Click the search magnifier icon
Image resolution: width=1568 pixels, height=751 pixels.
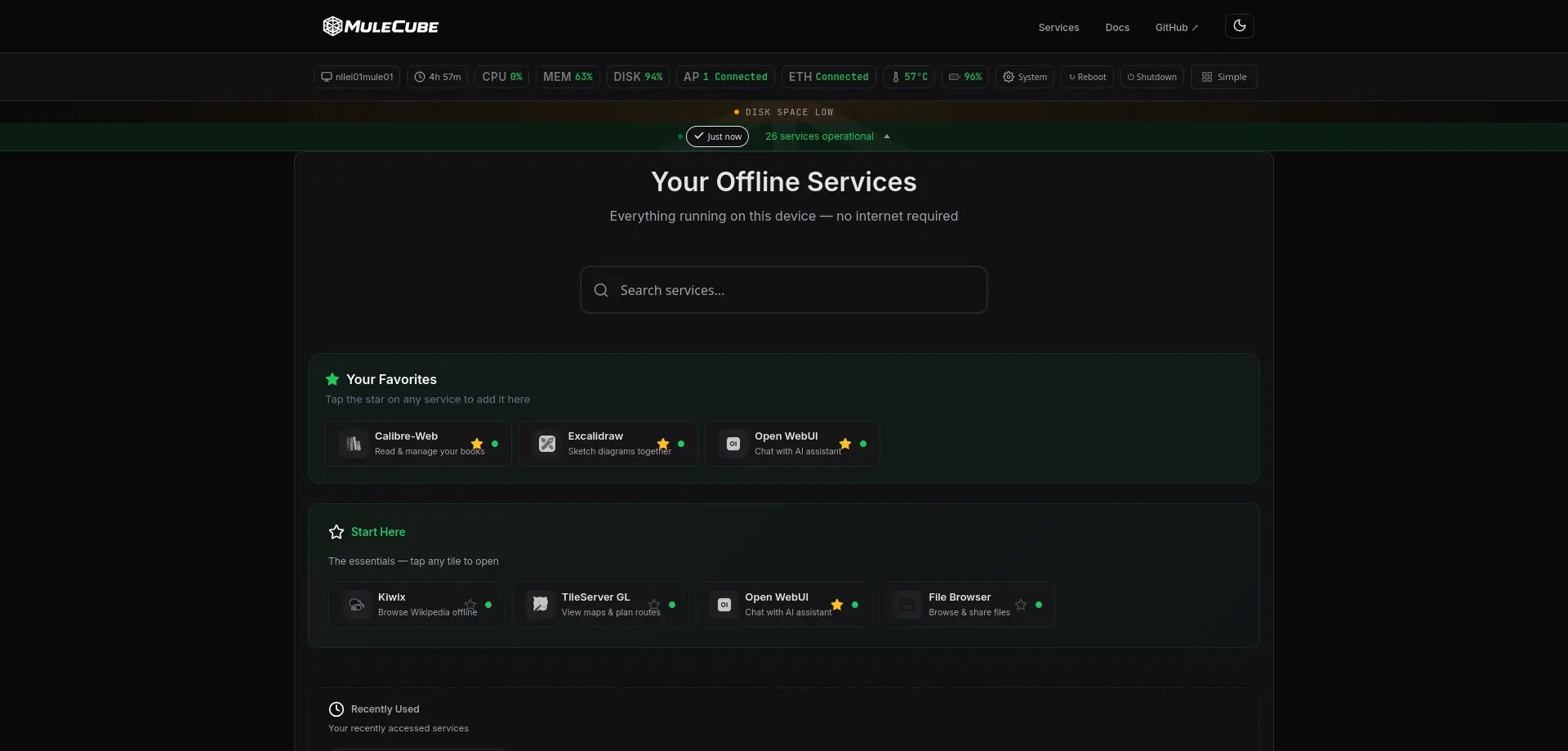click(x=601, y=290)
